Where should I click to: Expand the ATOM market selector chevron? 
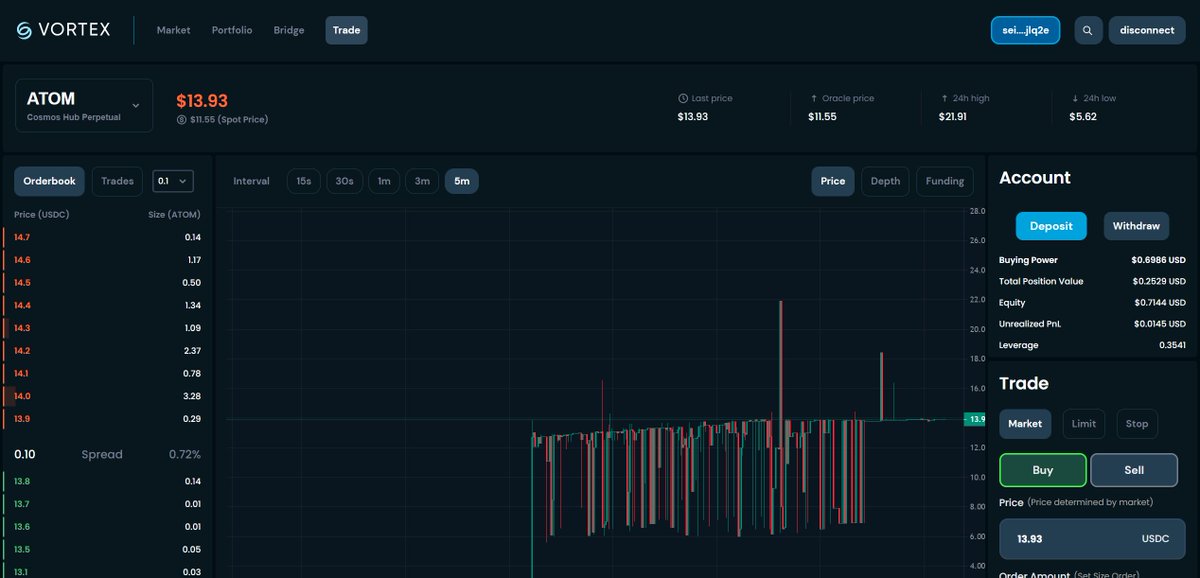tap(136, 105)
